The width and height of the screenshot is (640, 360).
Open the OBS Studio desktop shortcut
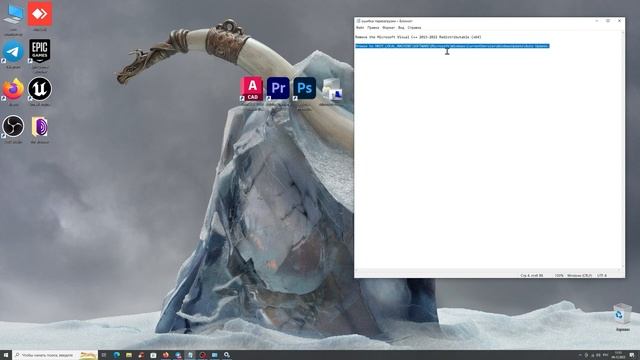click(13, 129)
